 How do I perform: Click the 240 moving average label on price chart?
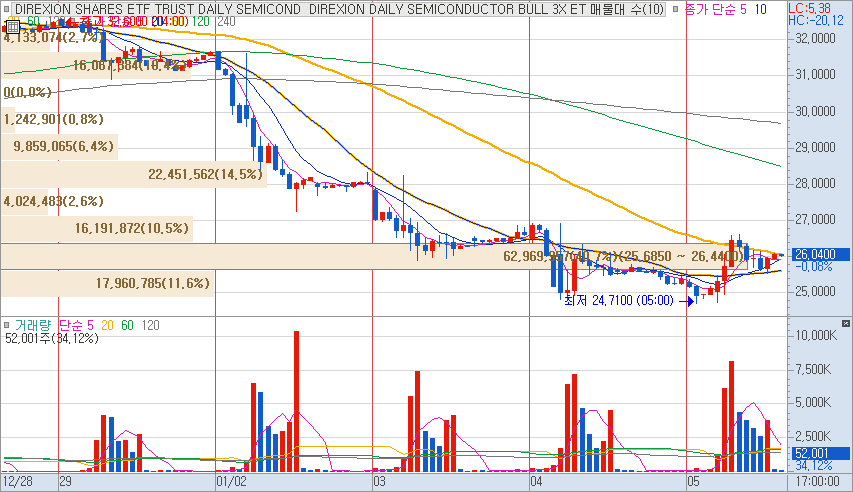(x=226, y=21)
